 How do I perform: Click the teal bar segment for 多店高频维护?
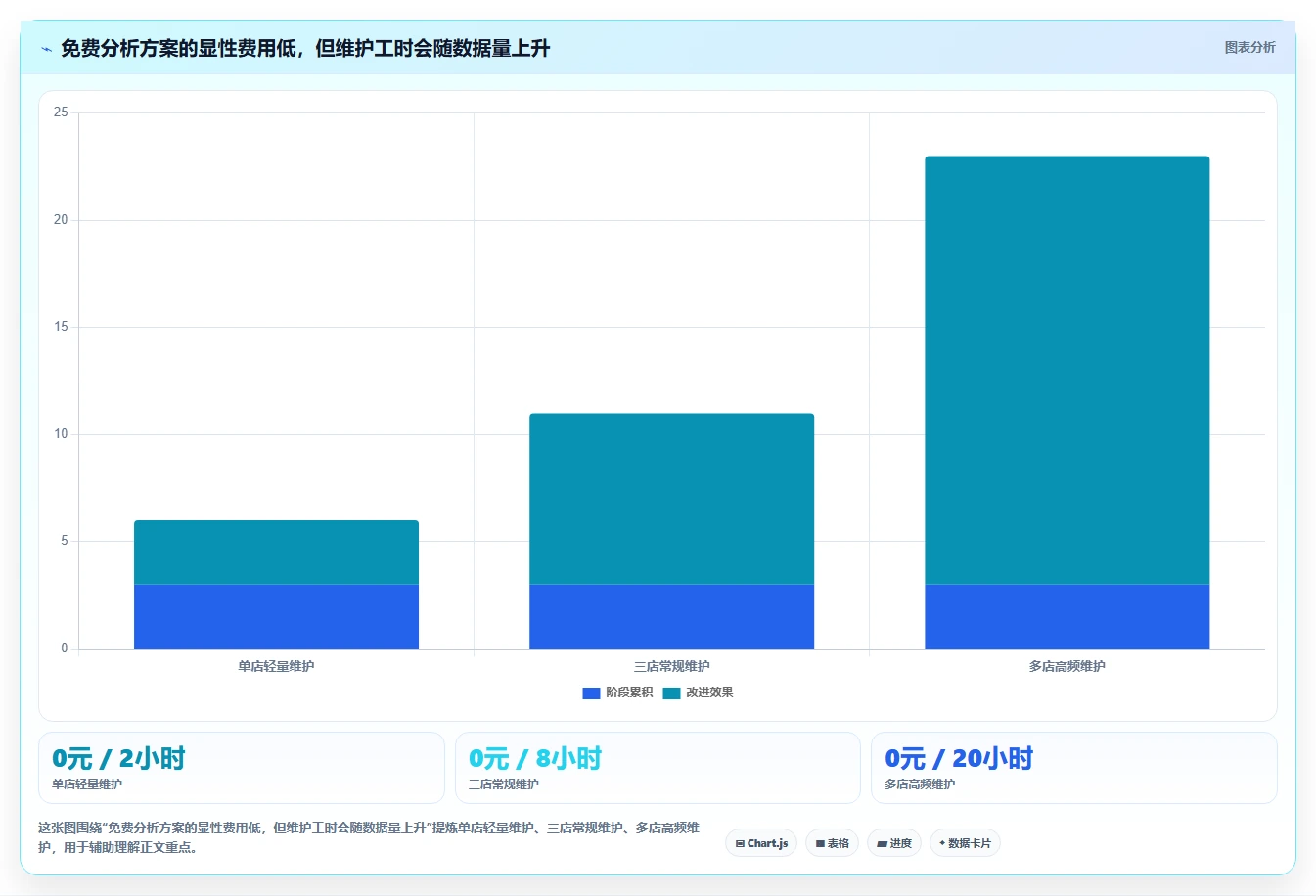[1067, 370]
